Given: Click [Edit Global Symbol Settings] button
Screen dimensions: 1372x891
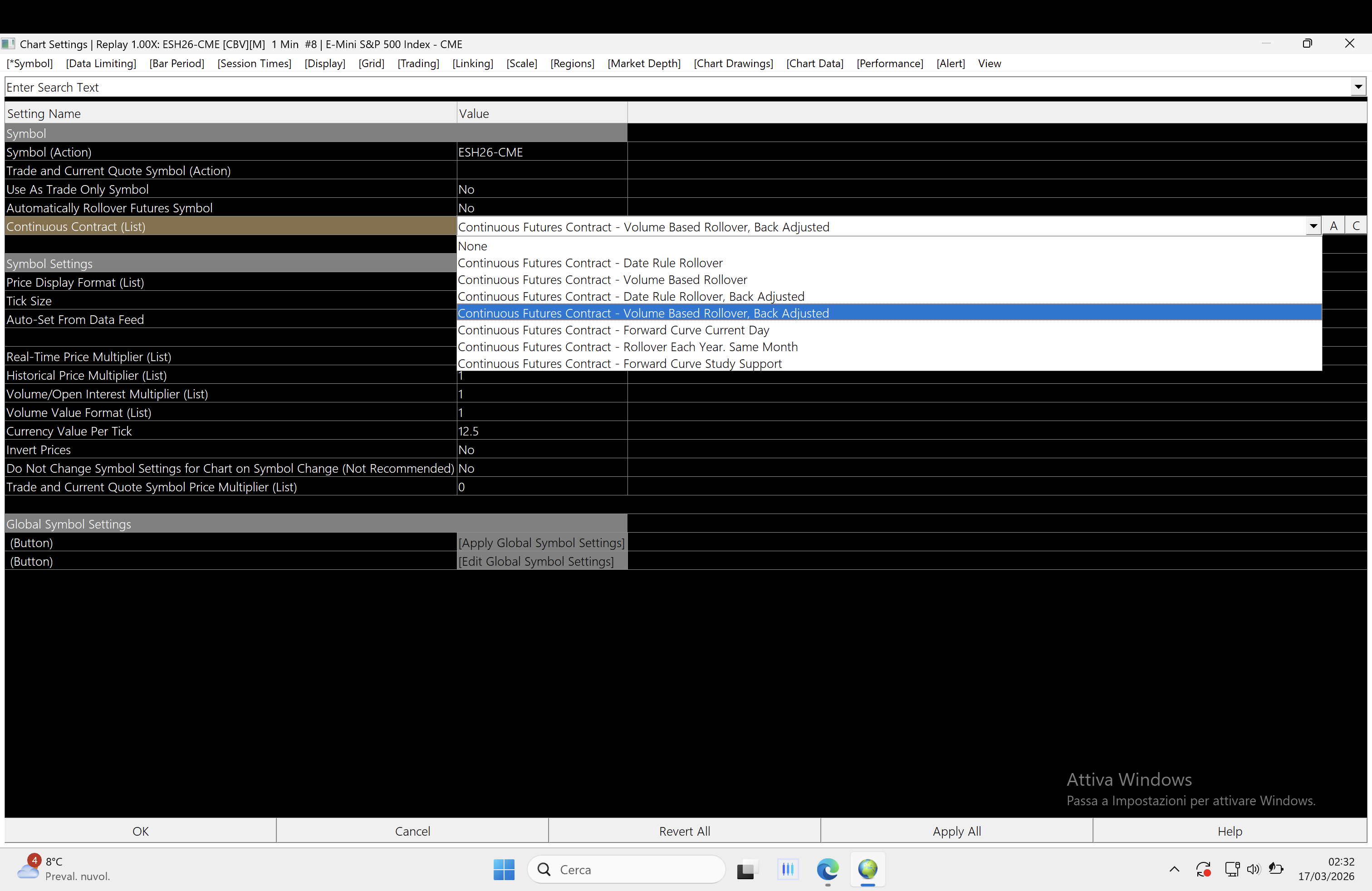Looking at the screenshot, I should pos(536,561).
